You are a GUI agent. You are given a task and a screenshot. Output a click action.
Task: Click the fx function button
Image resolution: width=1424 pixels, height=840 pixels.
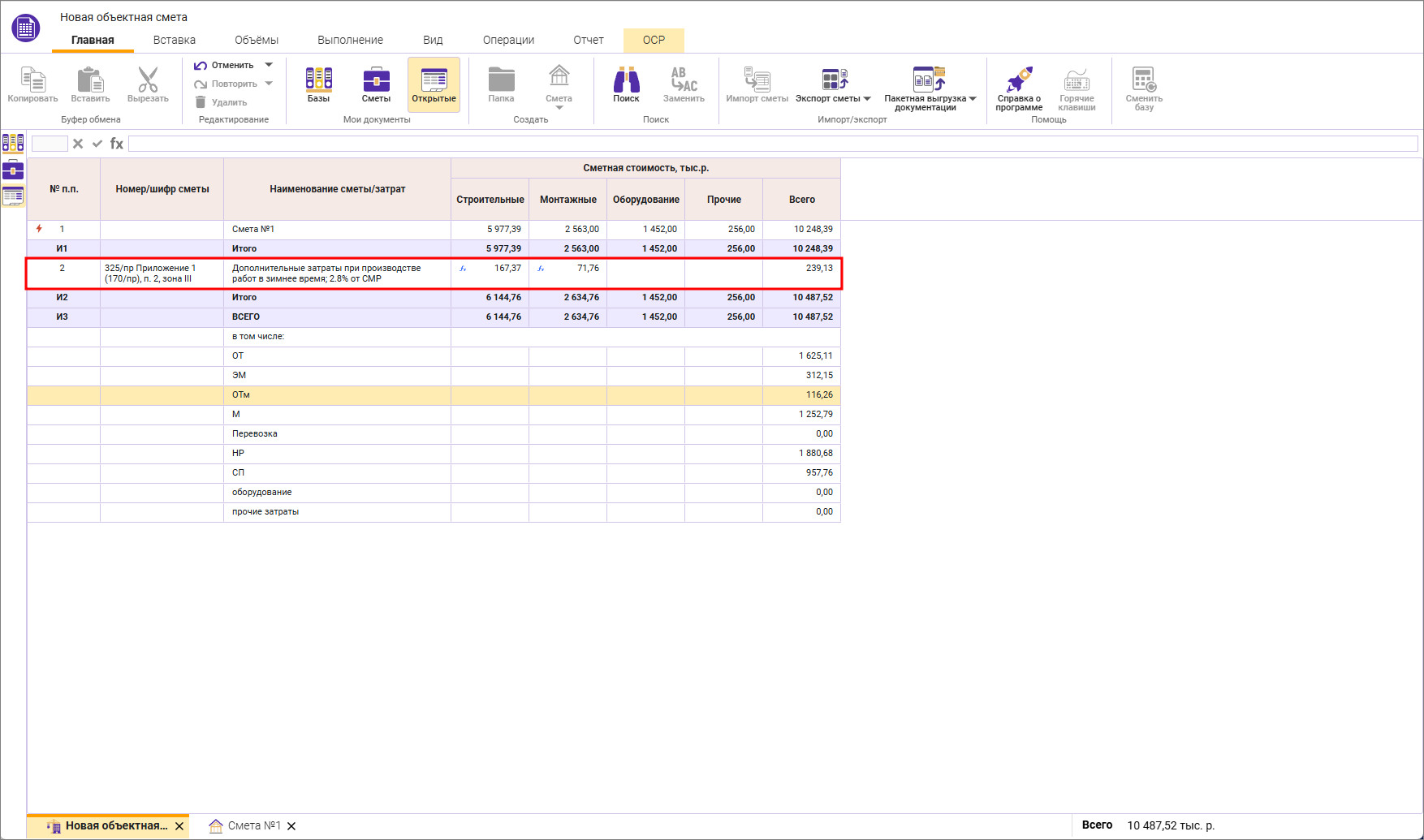pyautogui.click(x=117, y=144)
